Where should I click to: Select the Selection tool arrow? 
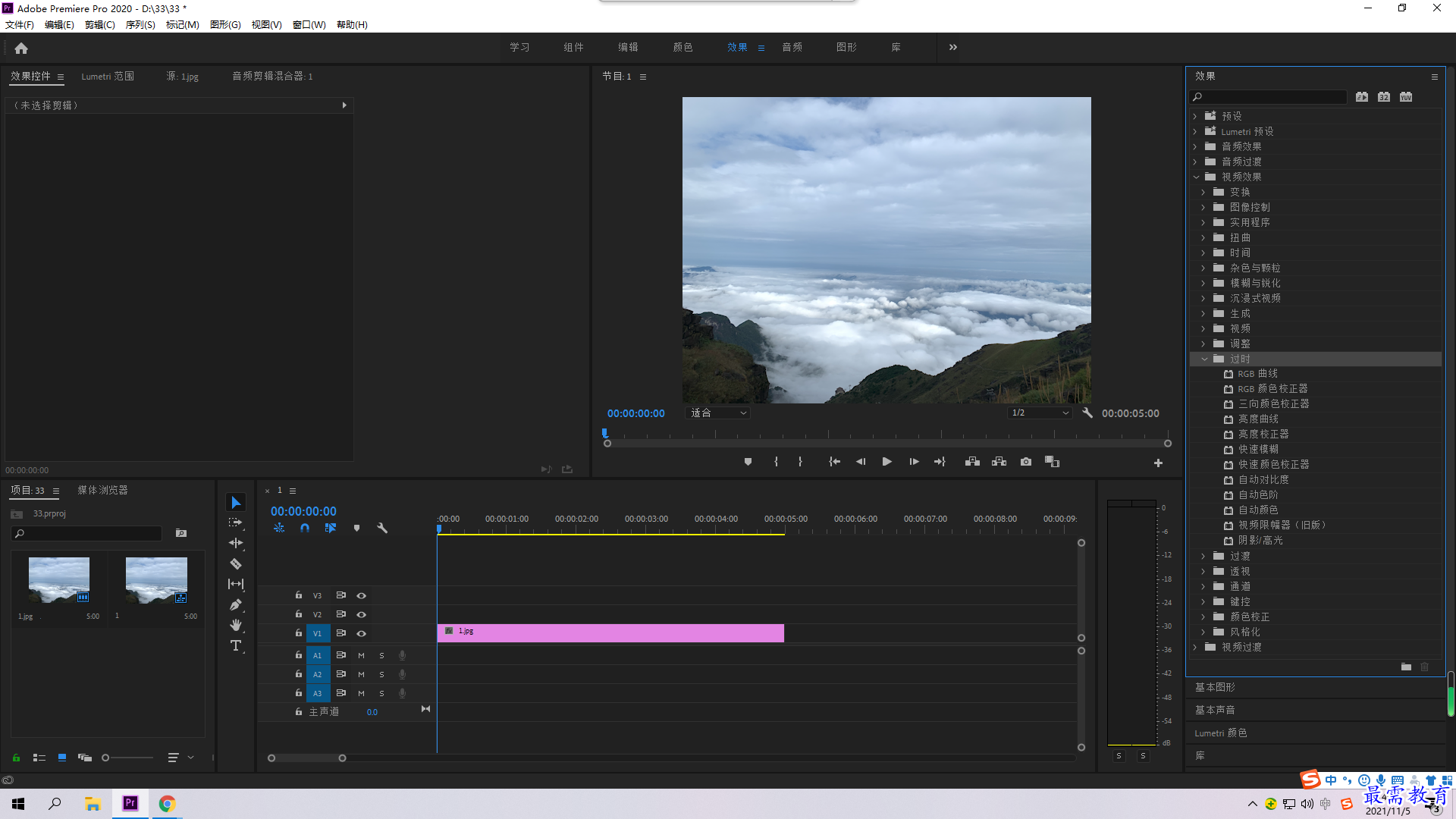pos(236,503)
